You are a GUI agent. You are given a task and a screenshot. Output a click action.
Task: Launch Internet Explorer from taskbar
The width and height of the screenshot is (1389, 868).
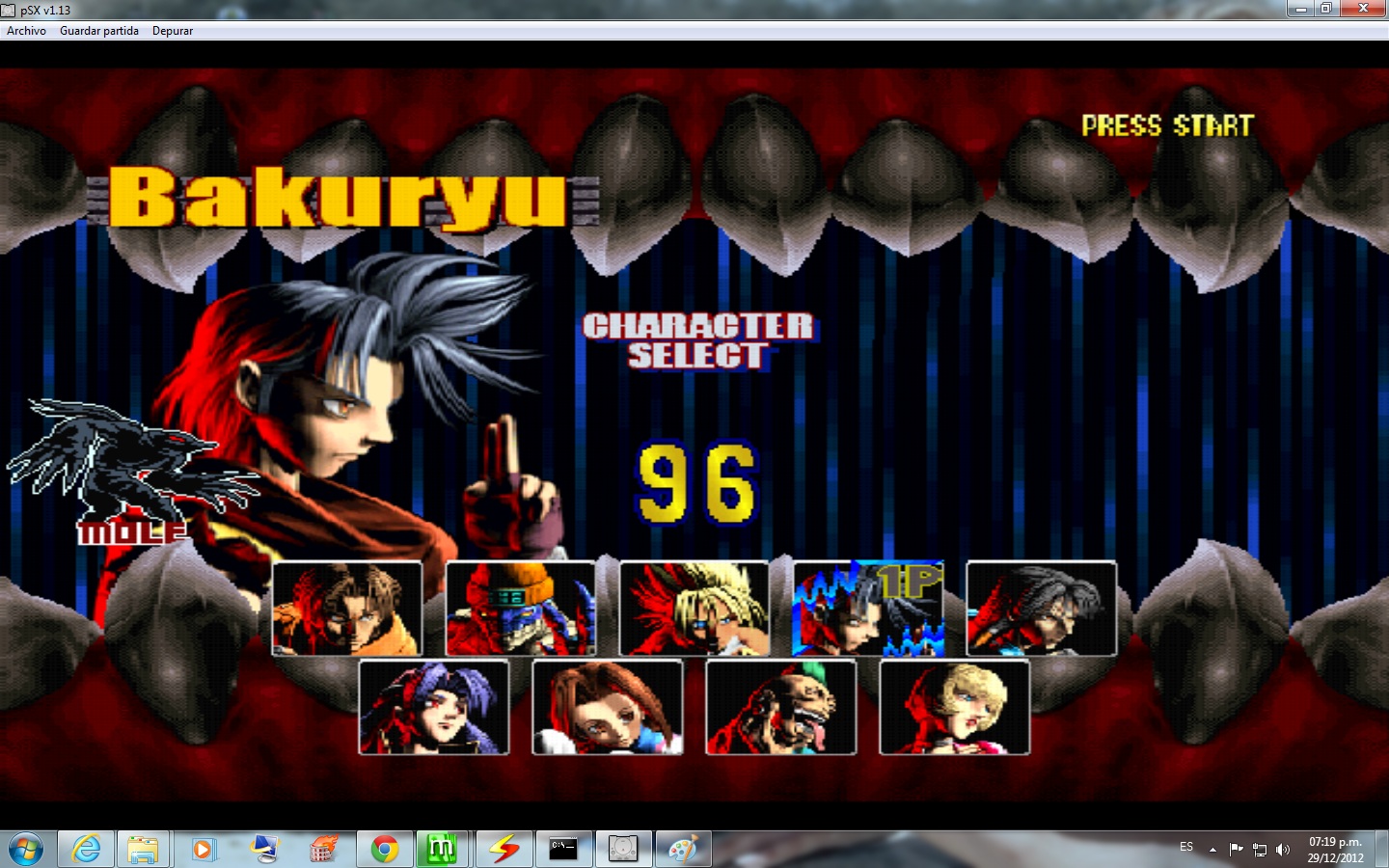click(86, 850)
